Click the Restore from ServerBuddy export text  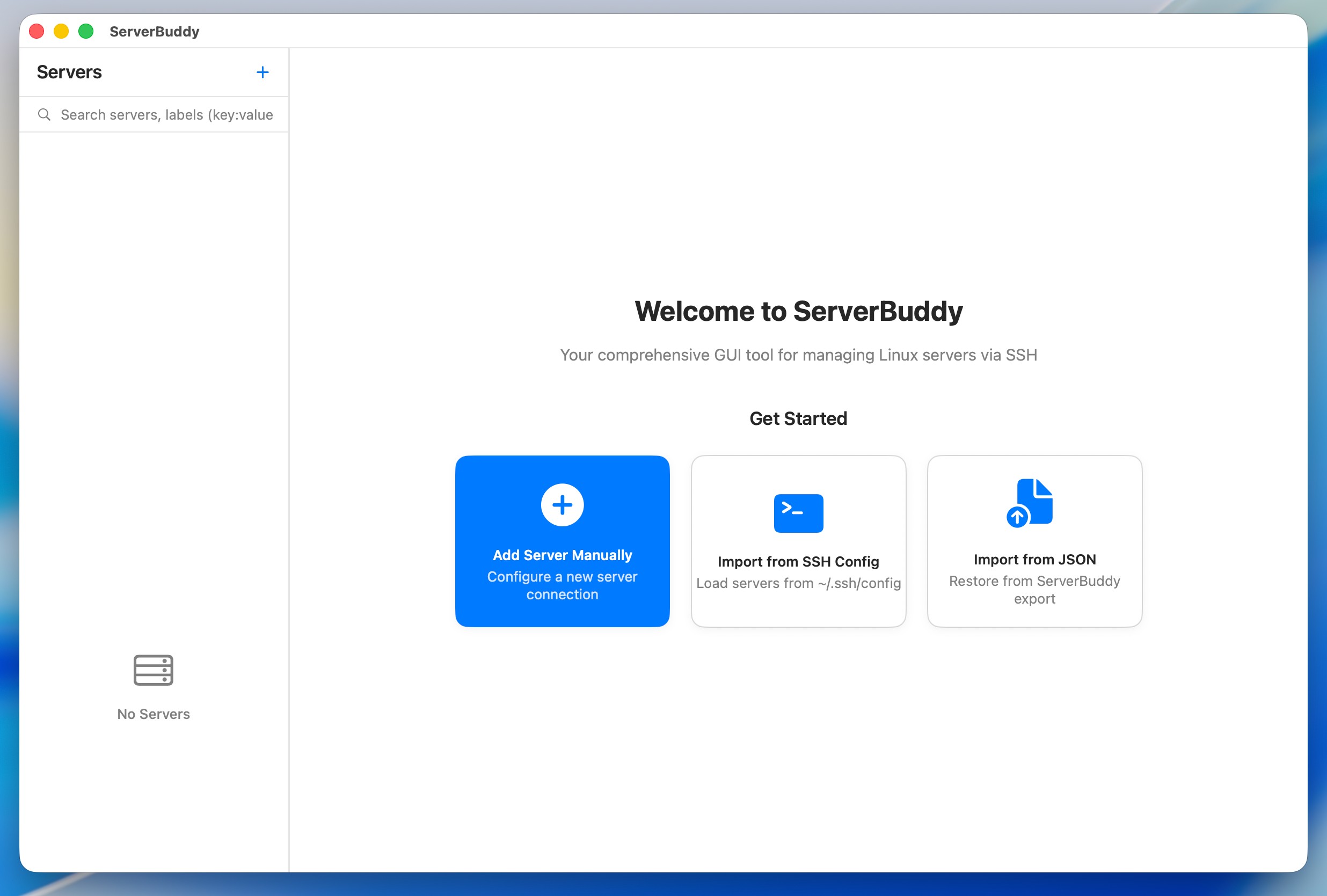point(1034,590)
